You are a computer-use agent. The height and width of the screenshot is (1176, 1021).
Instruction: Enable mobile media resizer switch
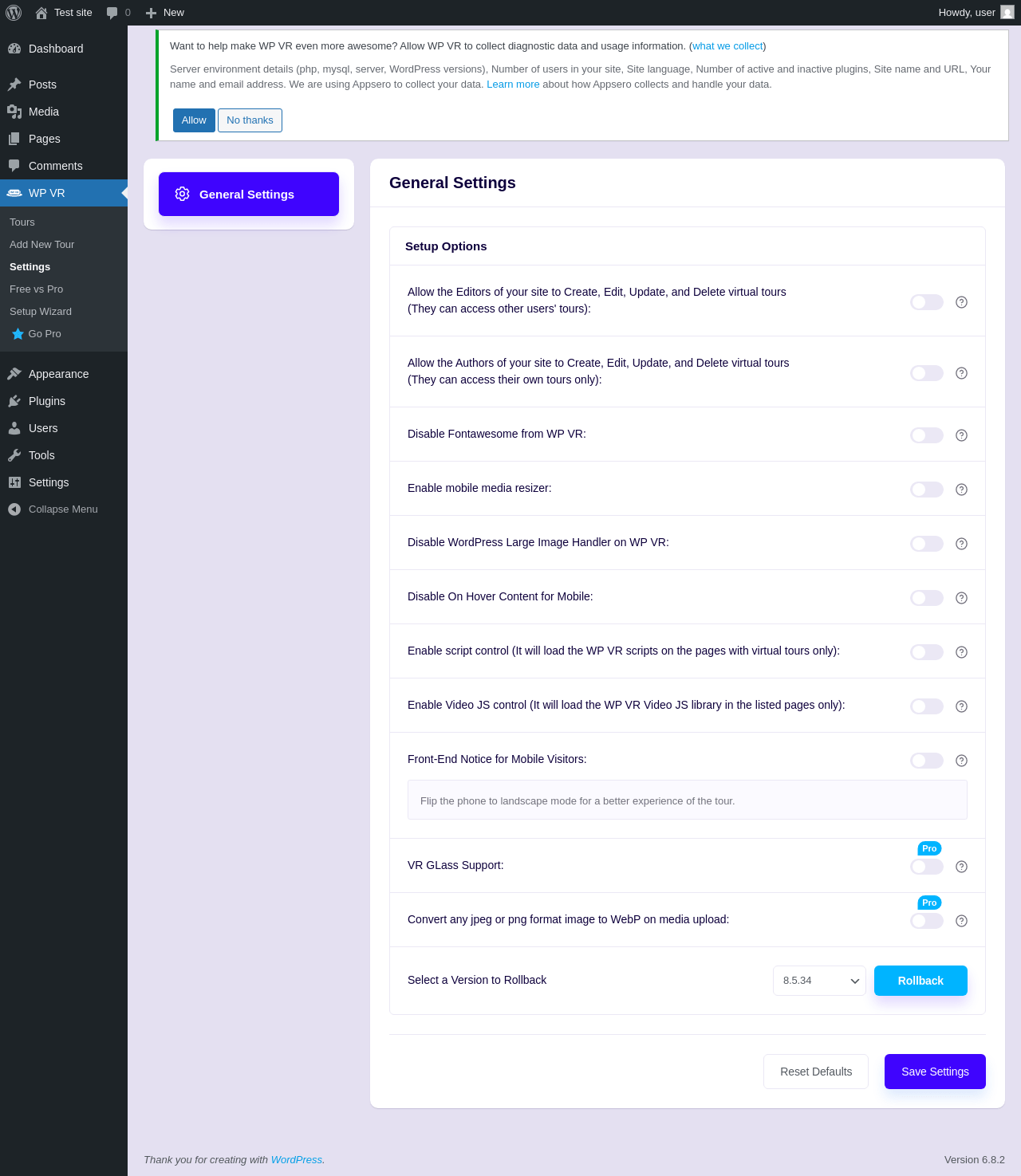tap(927, 490)
